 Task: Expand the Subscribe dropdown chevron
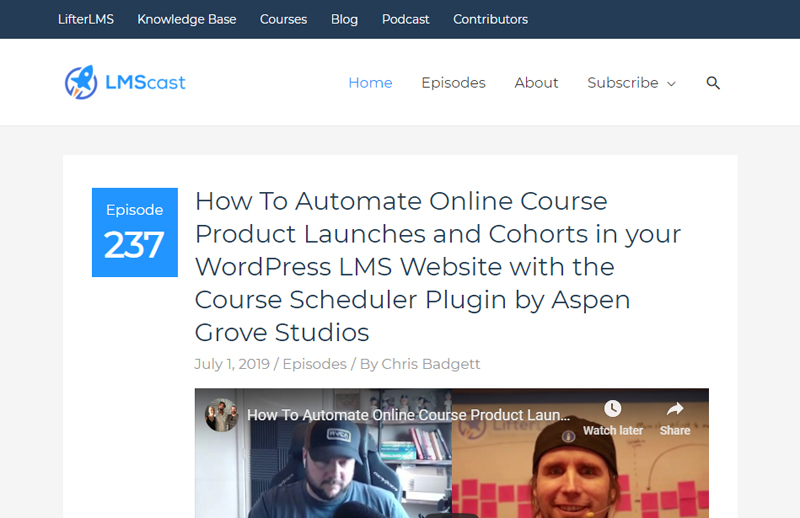pos(671,84)
